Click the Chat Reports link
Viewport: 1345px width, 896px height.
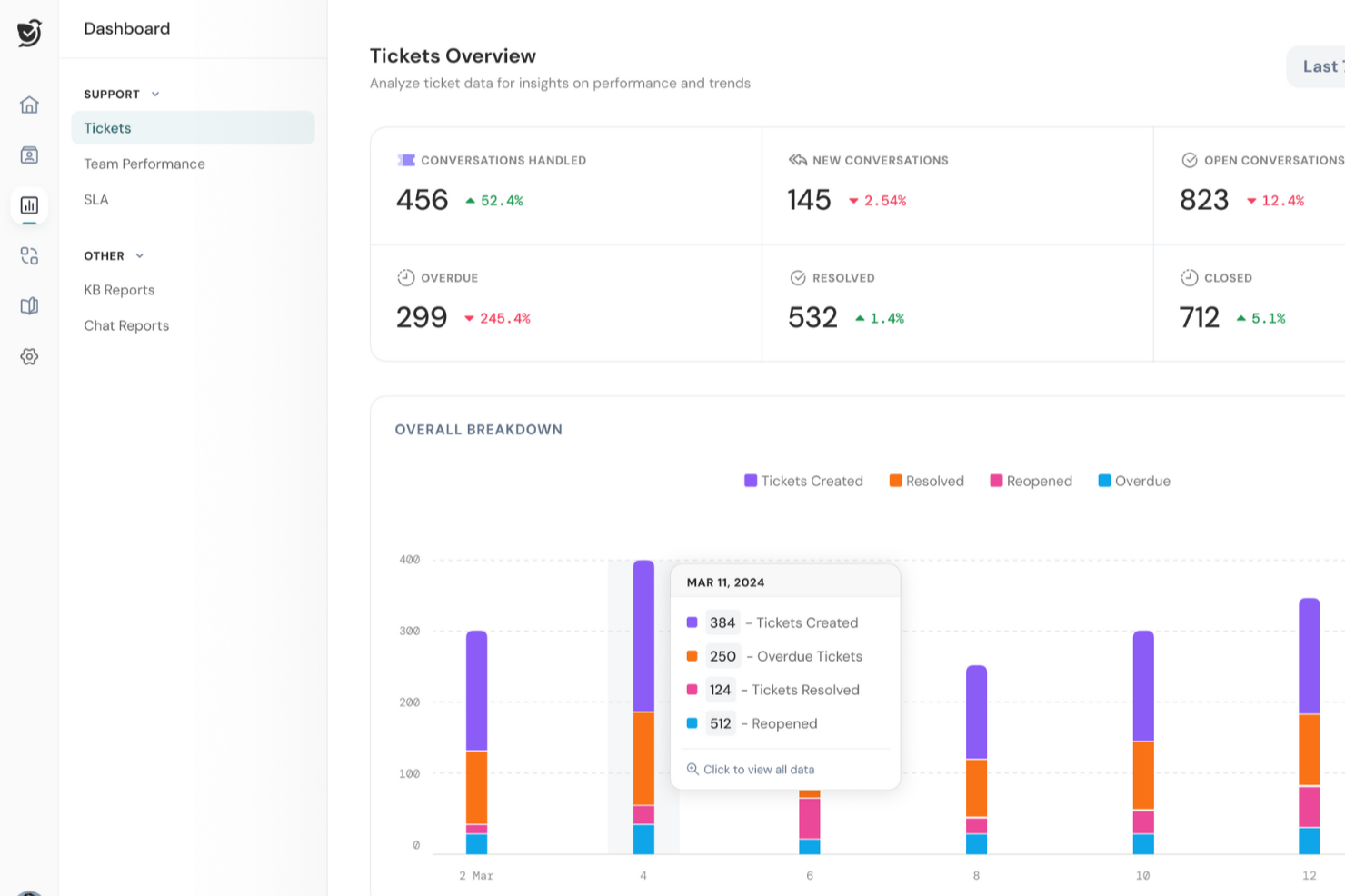click(x=126, y=324)
